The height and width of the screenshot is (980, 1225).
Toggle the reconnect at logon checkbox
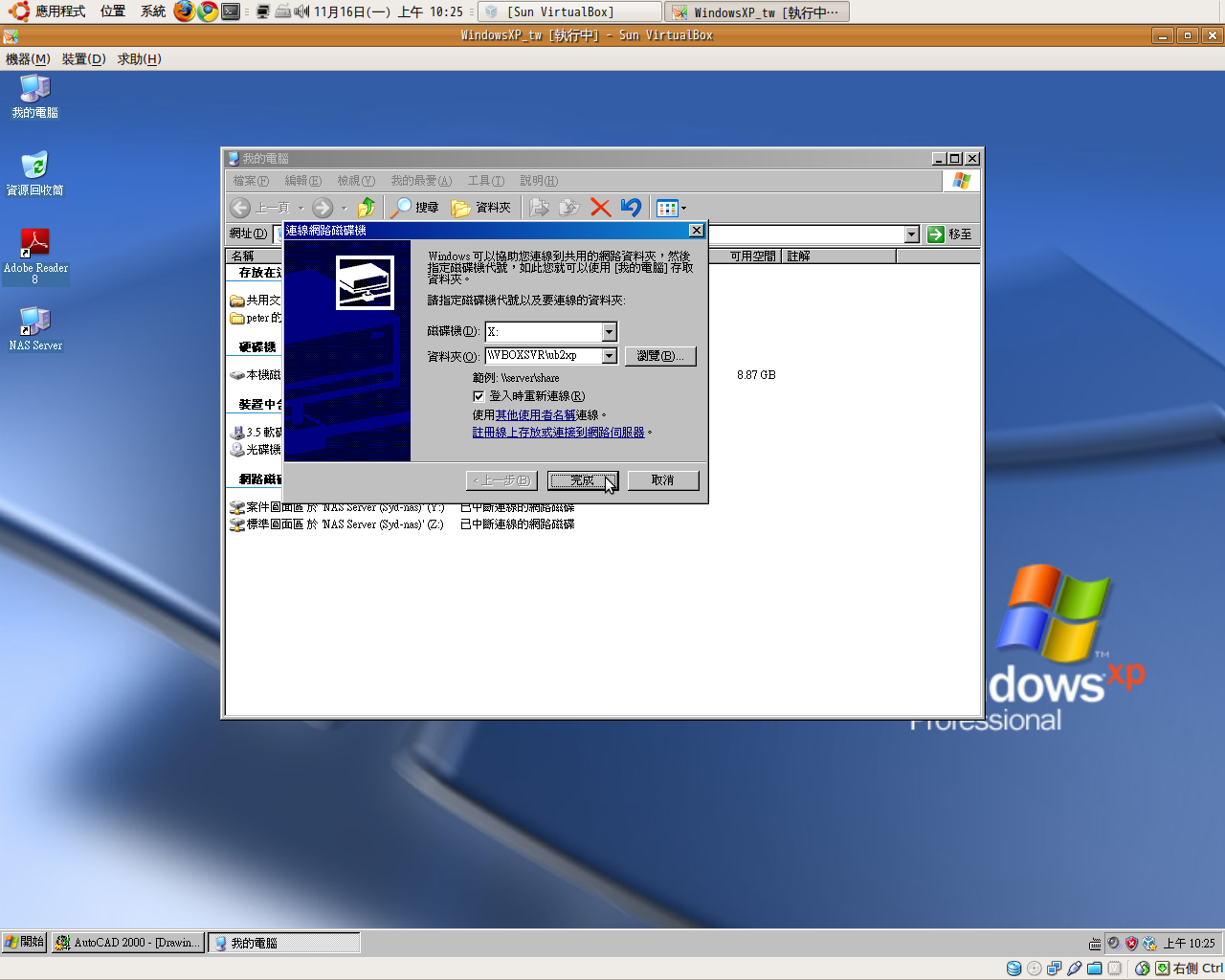pyautogui.click(x=479, y=396)
